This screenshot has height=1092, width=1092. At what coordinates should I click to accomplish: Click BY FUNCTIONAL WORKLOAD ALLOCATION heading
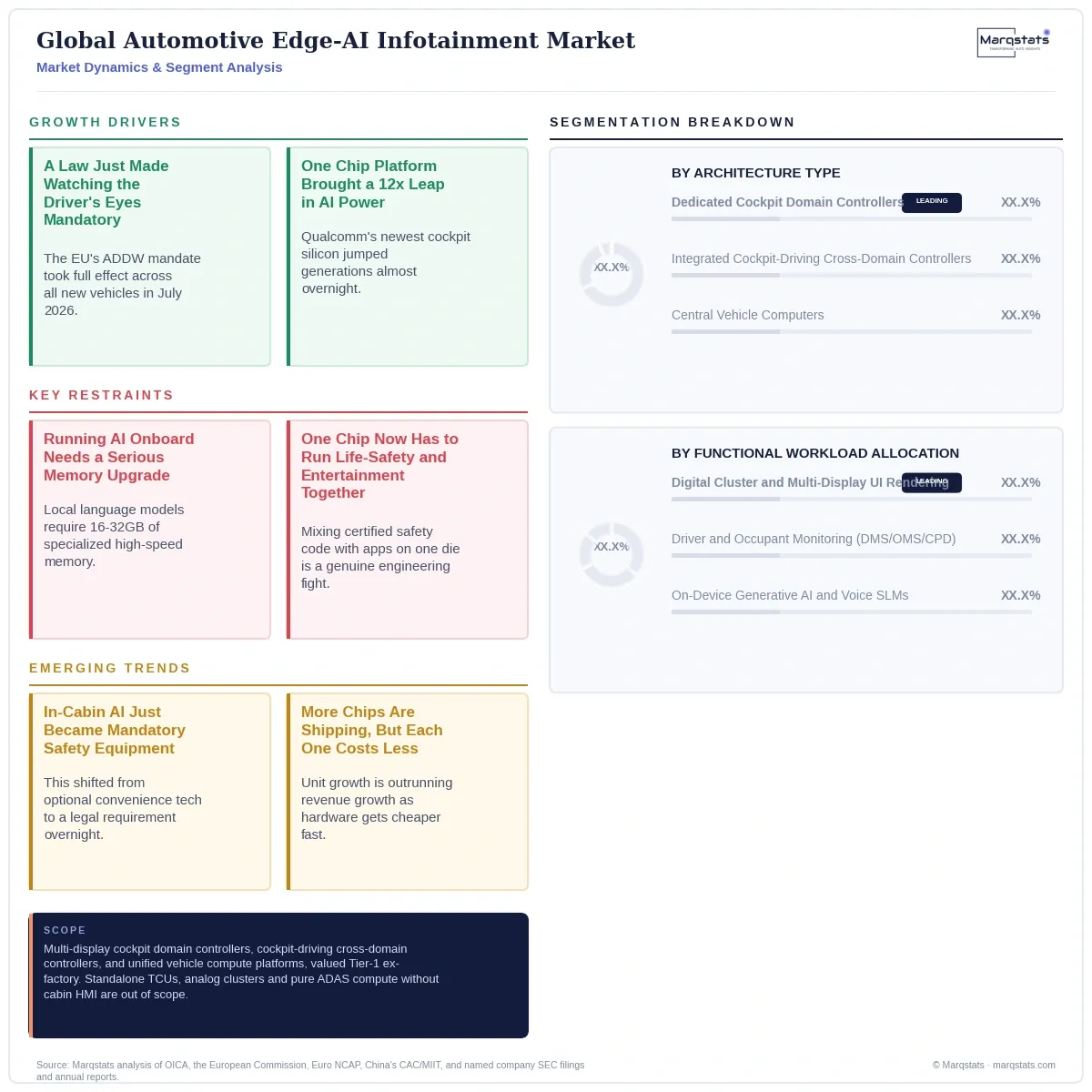[815, 453]
